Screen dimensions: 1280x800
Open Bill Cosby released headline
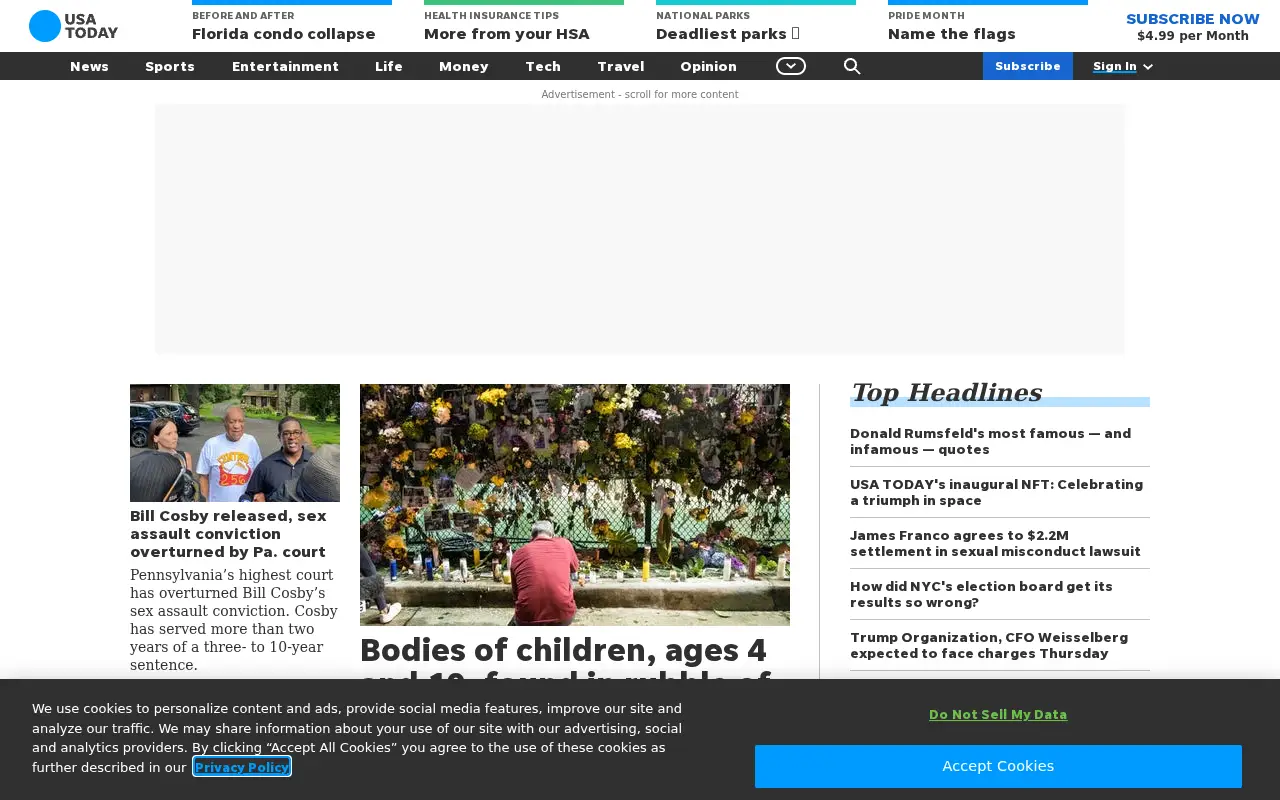[x=228, y=534]
